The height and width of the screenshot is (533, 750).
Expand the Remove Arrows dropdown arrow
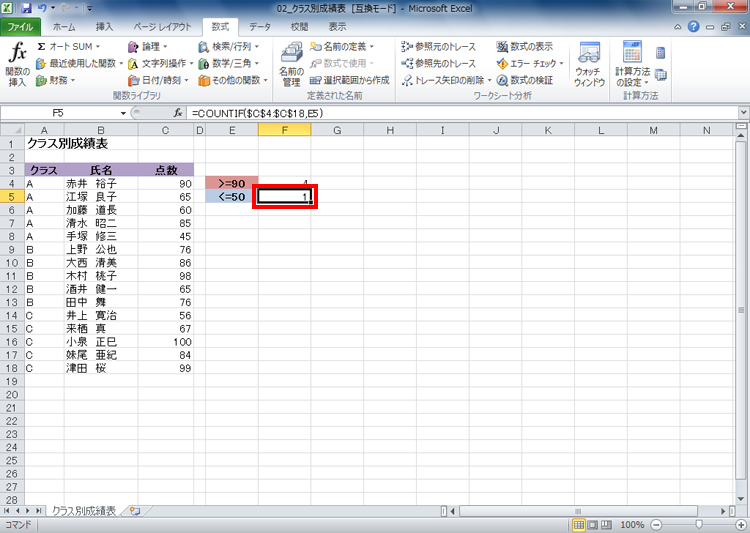[489, 80]
